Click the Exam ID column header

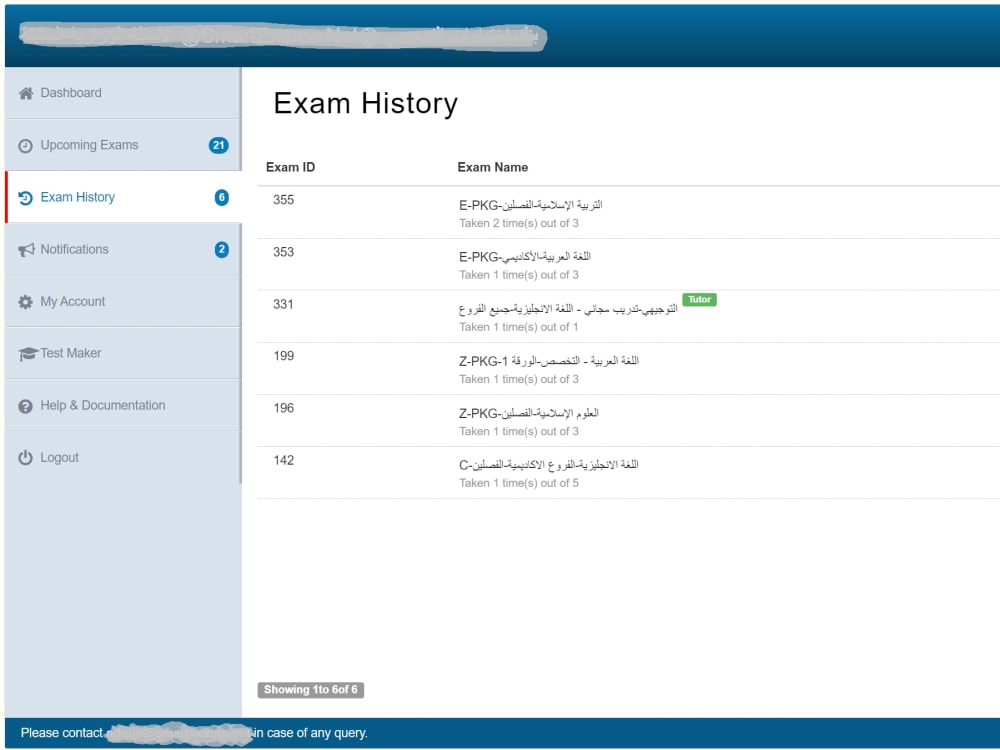pyautogui.click(x=290, y=167)
